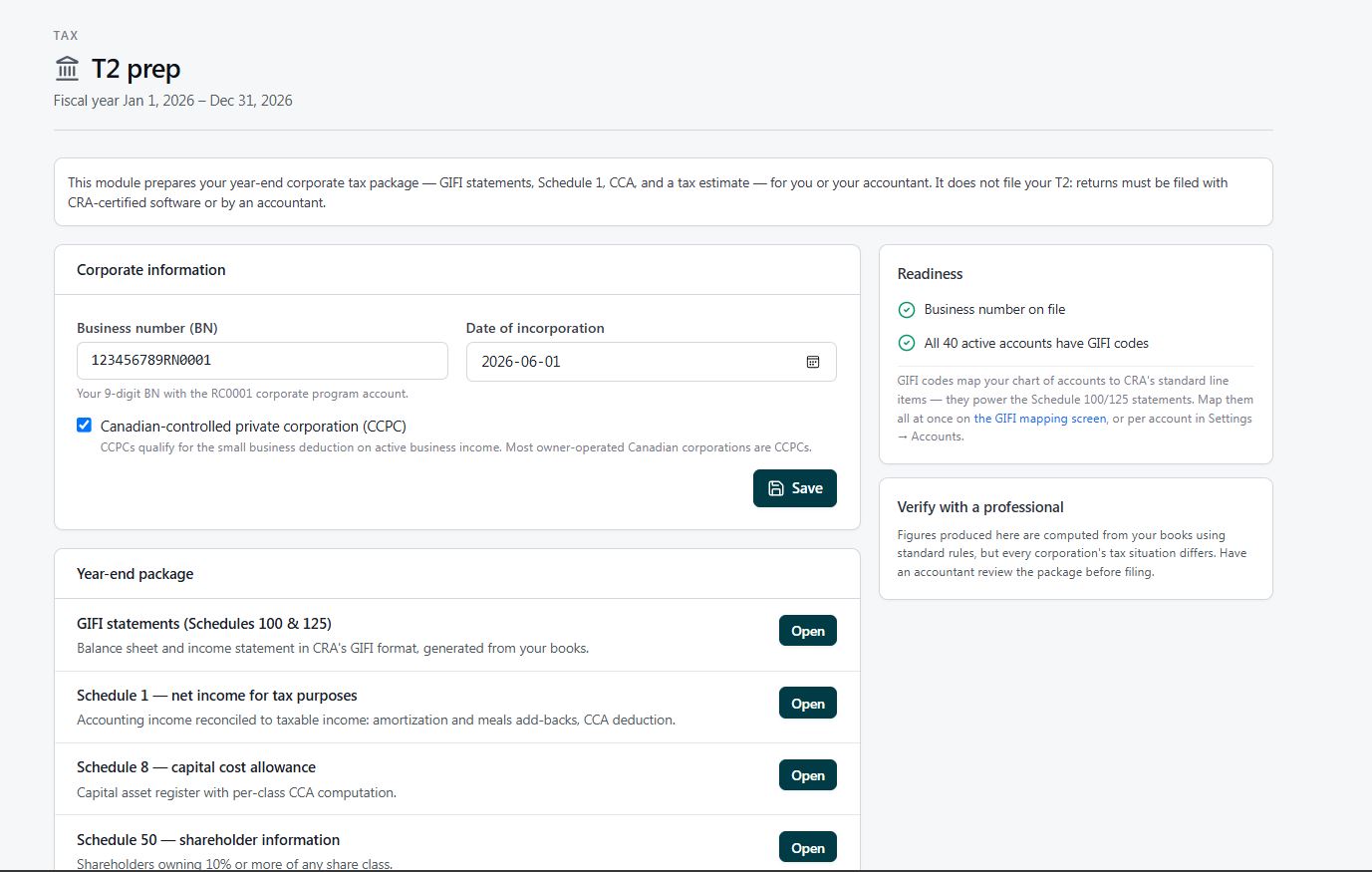This screenshot has height=872, width=1372.
Task: Click the 'Schedule 8 — capital cost allowance' title
Action: [196, 767]
